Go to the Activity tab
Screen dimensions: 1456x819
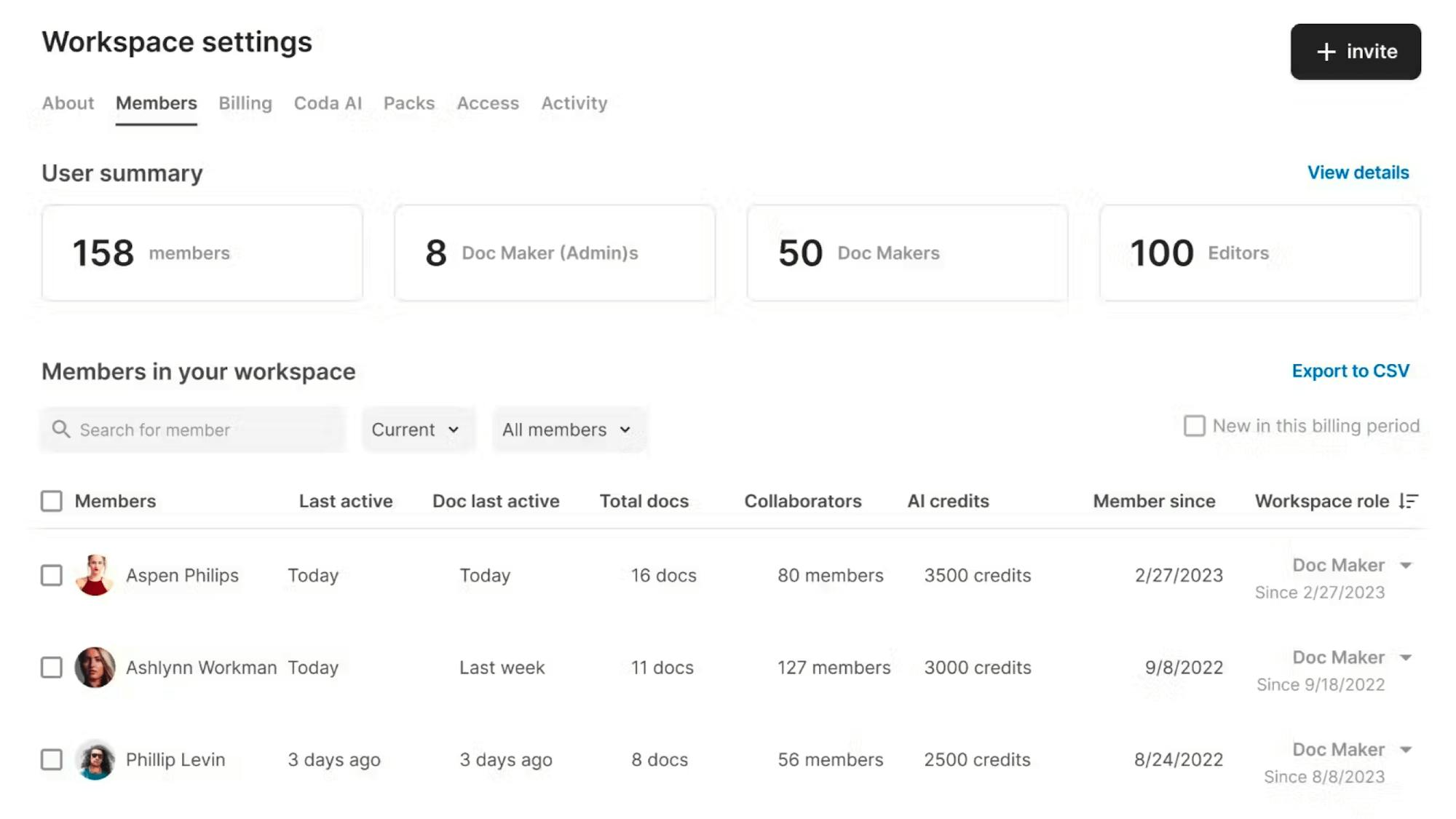click(574, 103)
